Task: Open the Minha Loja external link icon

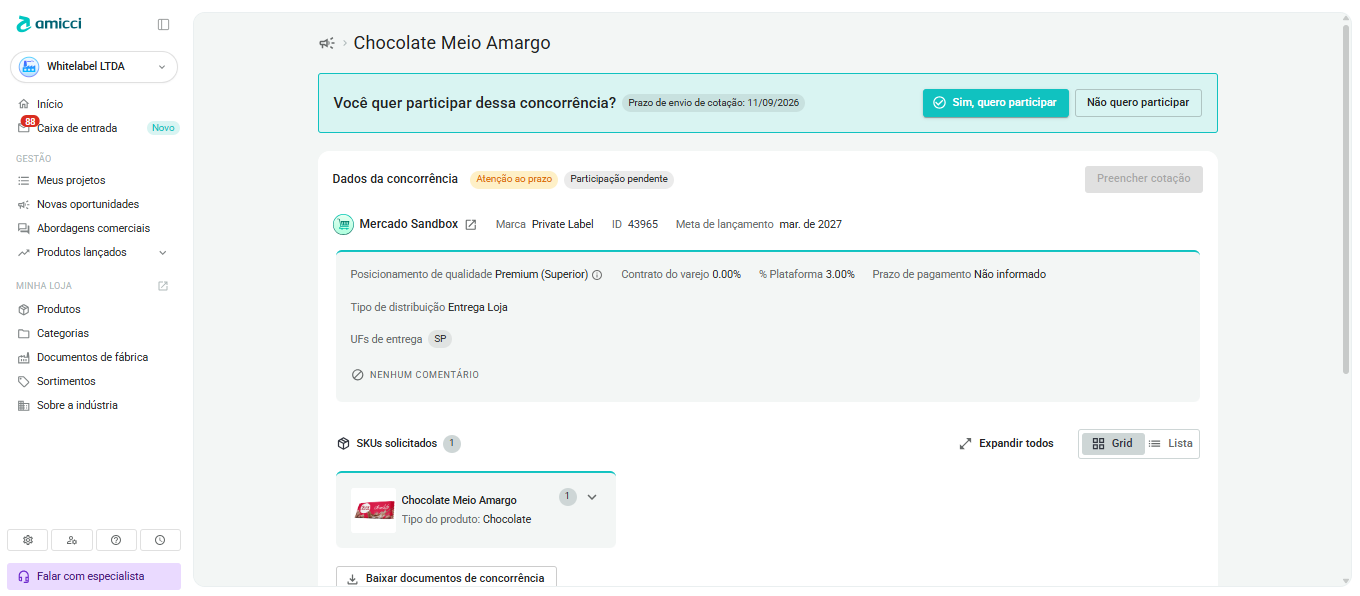Action: pos(163,286)
